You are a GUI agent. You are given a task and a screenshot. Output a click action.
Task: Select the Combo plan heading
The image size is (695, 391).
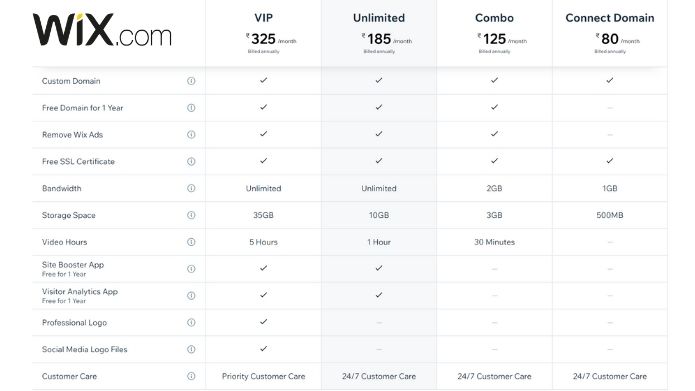pos(494,18)
